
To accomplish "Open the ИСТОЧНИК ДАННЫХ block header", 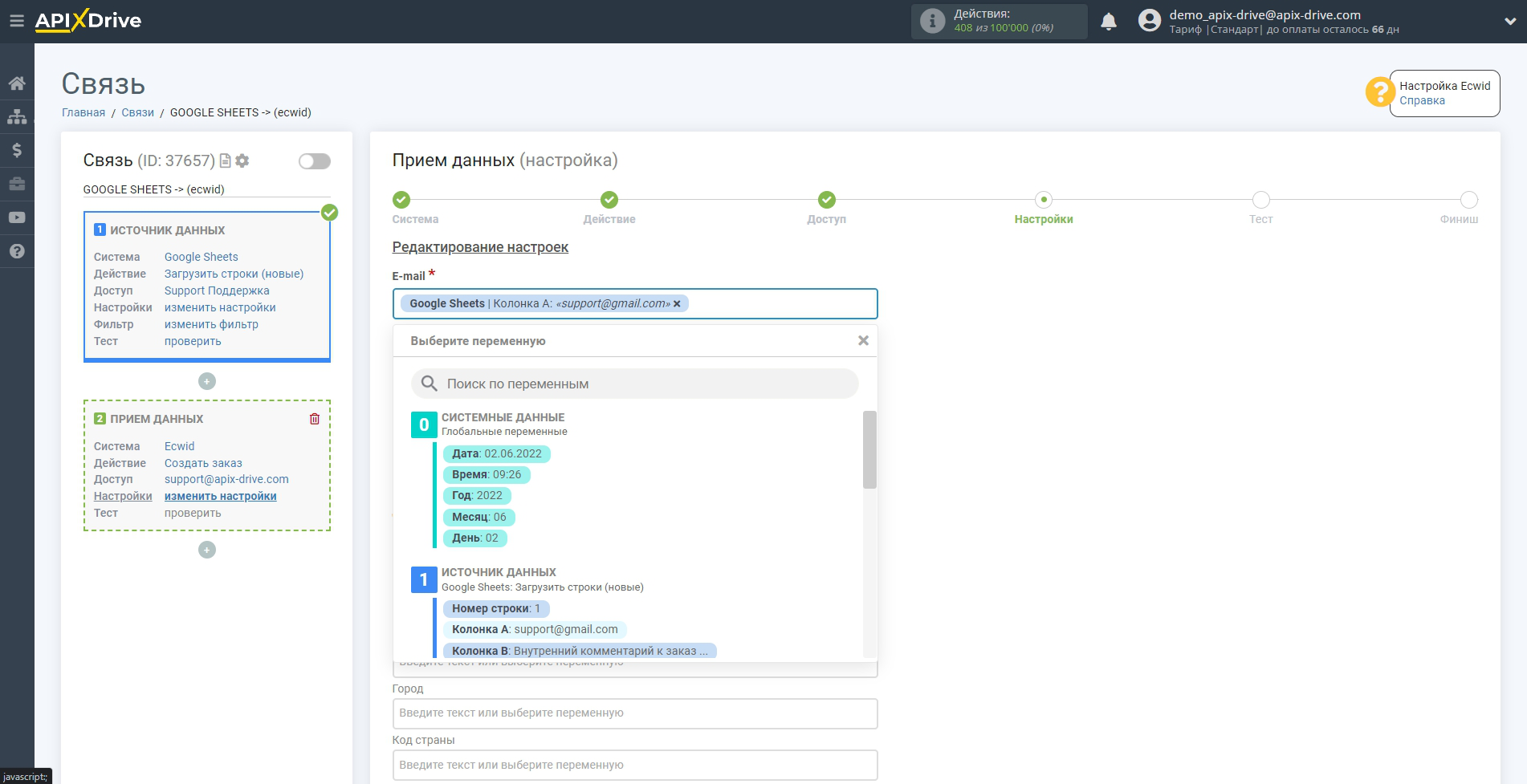I will (x=167, y=230).
